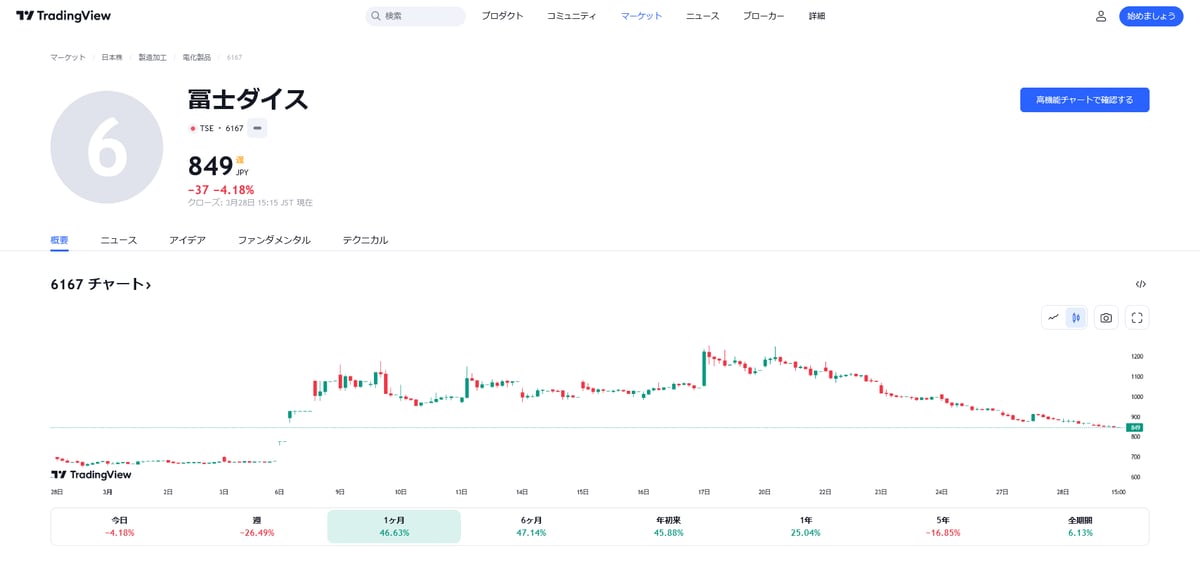The height and width of the screenshot is (566, 1200).
Task: Switch to the アイデア tab
Action: coord(187,240)
